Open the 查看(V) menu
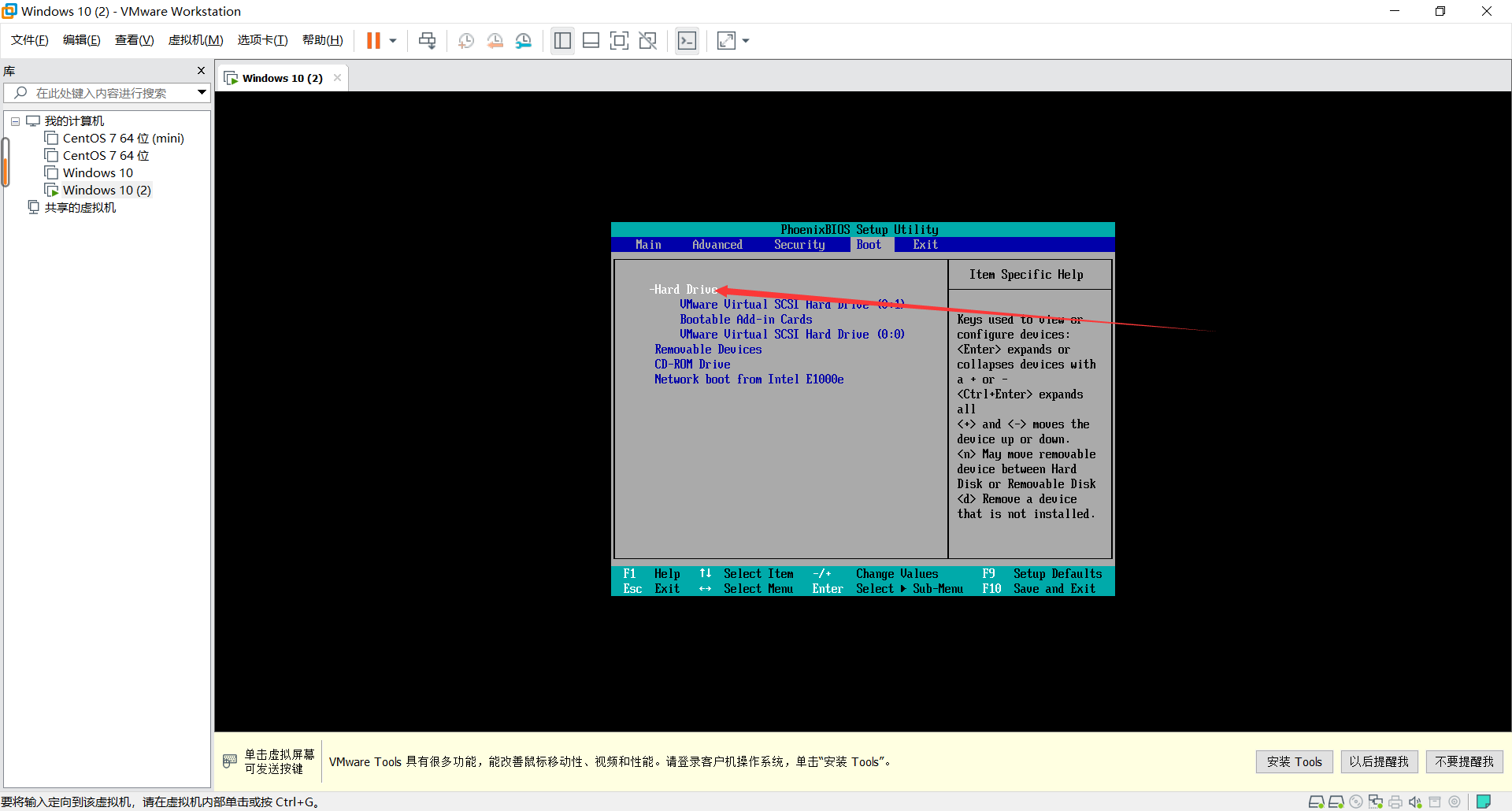Screen dimensions: 1512x811 (134, 40)
